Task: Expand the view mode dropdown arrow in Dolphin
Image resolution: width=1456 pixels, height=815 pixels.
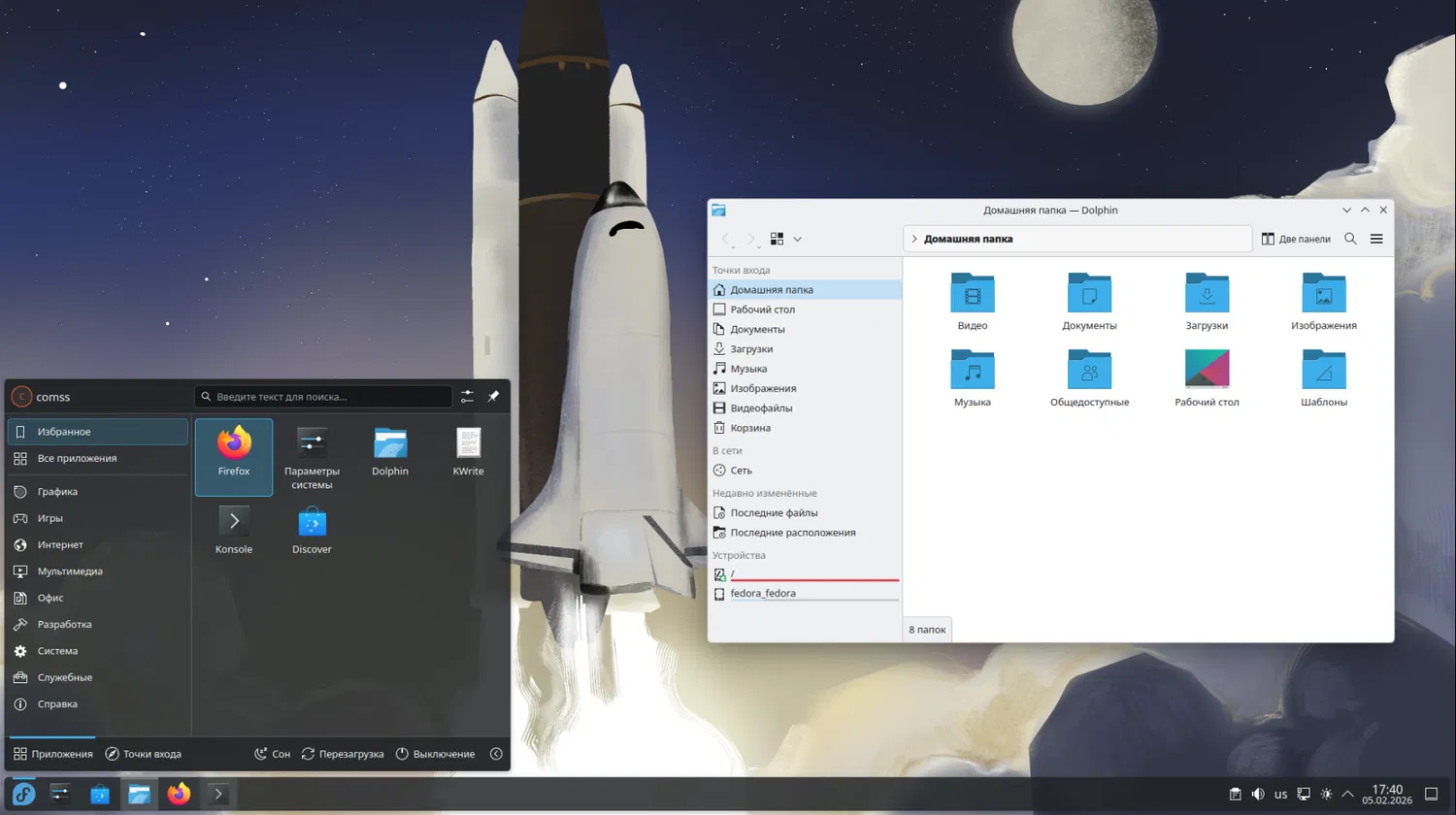Action: click(x=797, y=239)
